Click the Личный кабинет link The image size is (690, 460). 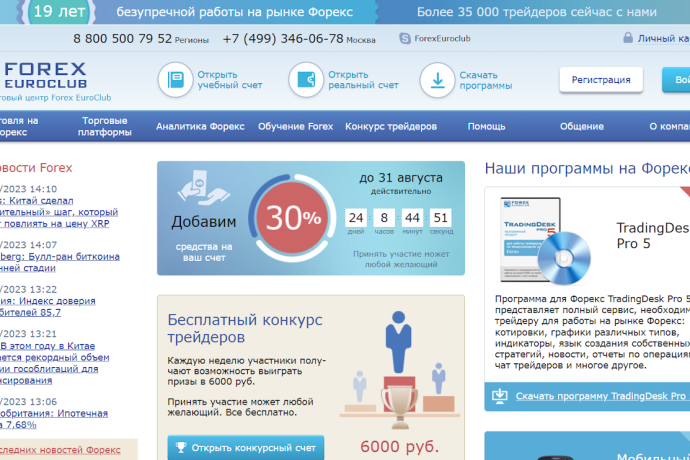tap(664, 39)
